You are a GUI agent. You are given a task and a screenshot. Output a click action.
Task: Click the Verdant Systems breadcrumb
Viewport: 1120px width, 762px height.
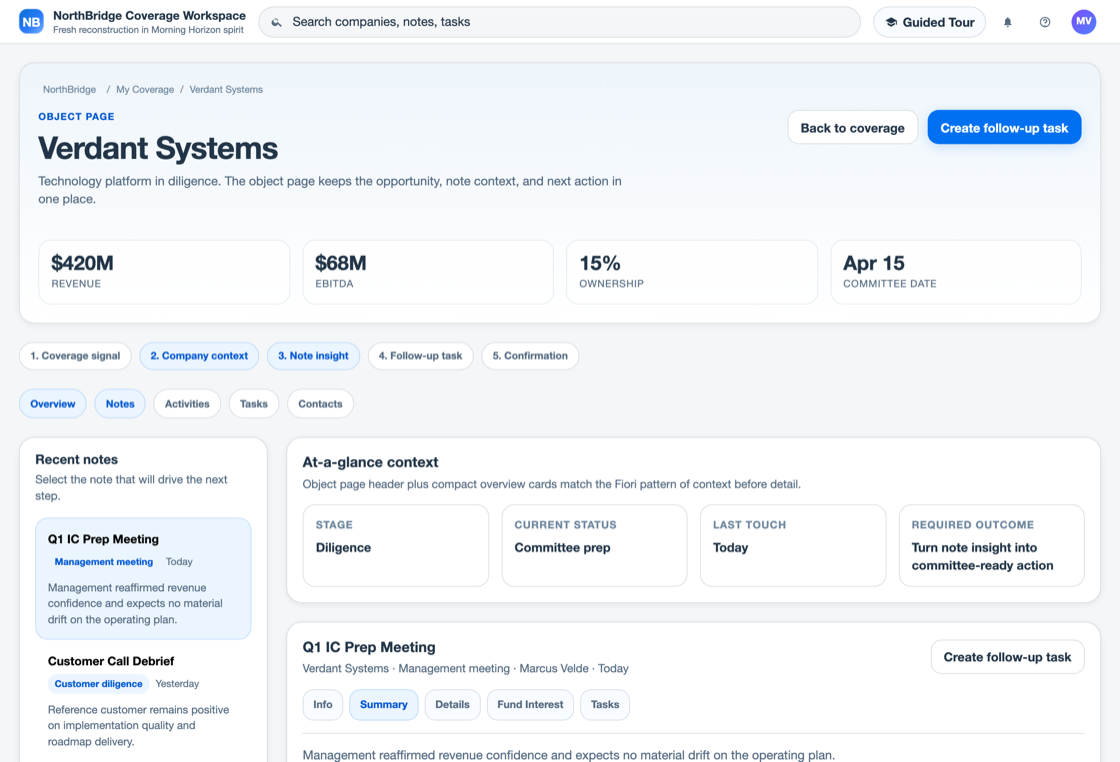(x=226, y=89)
